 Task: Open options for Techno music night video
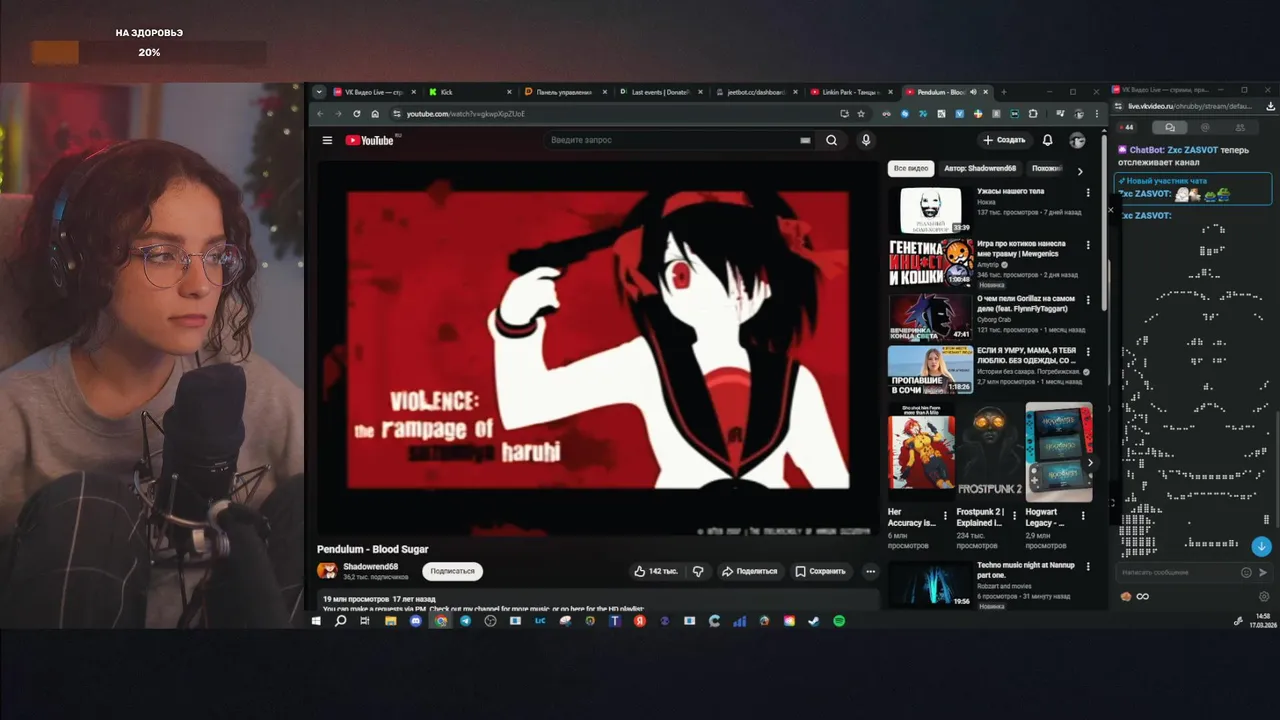point(1088,566)
